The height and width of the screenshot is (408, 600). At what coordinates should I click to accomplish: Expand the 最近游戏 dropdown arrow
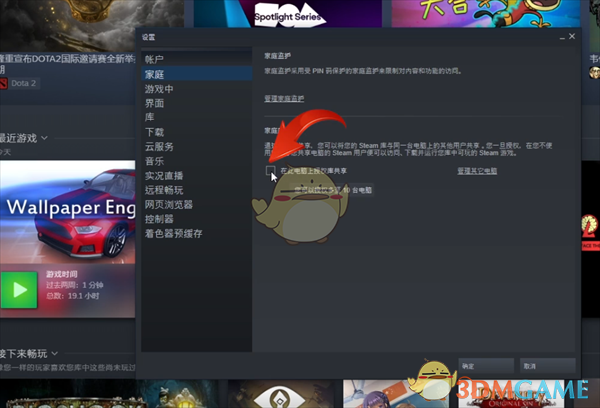click(x=44, y=138)
